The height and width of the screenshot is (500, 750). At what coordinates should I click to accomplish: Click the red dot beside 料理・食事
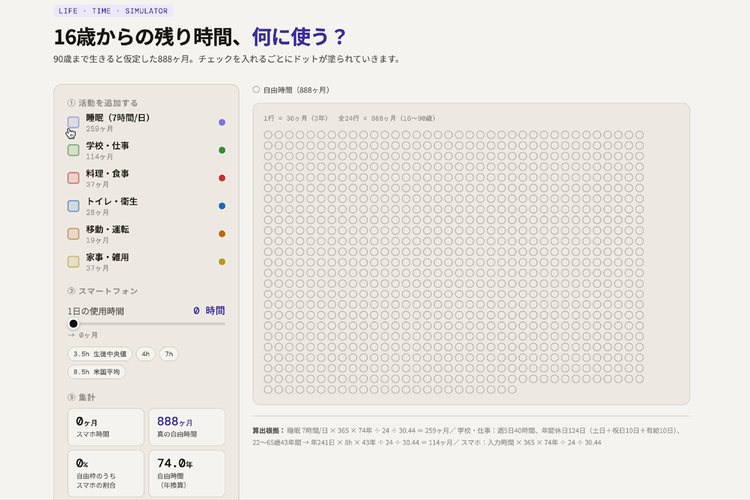[222, 178]
